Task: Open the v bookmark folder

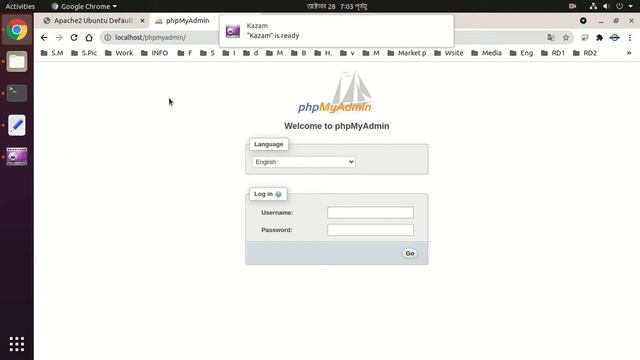Action: 347,53
